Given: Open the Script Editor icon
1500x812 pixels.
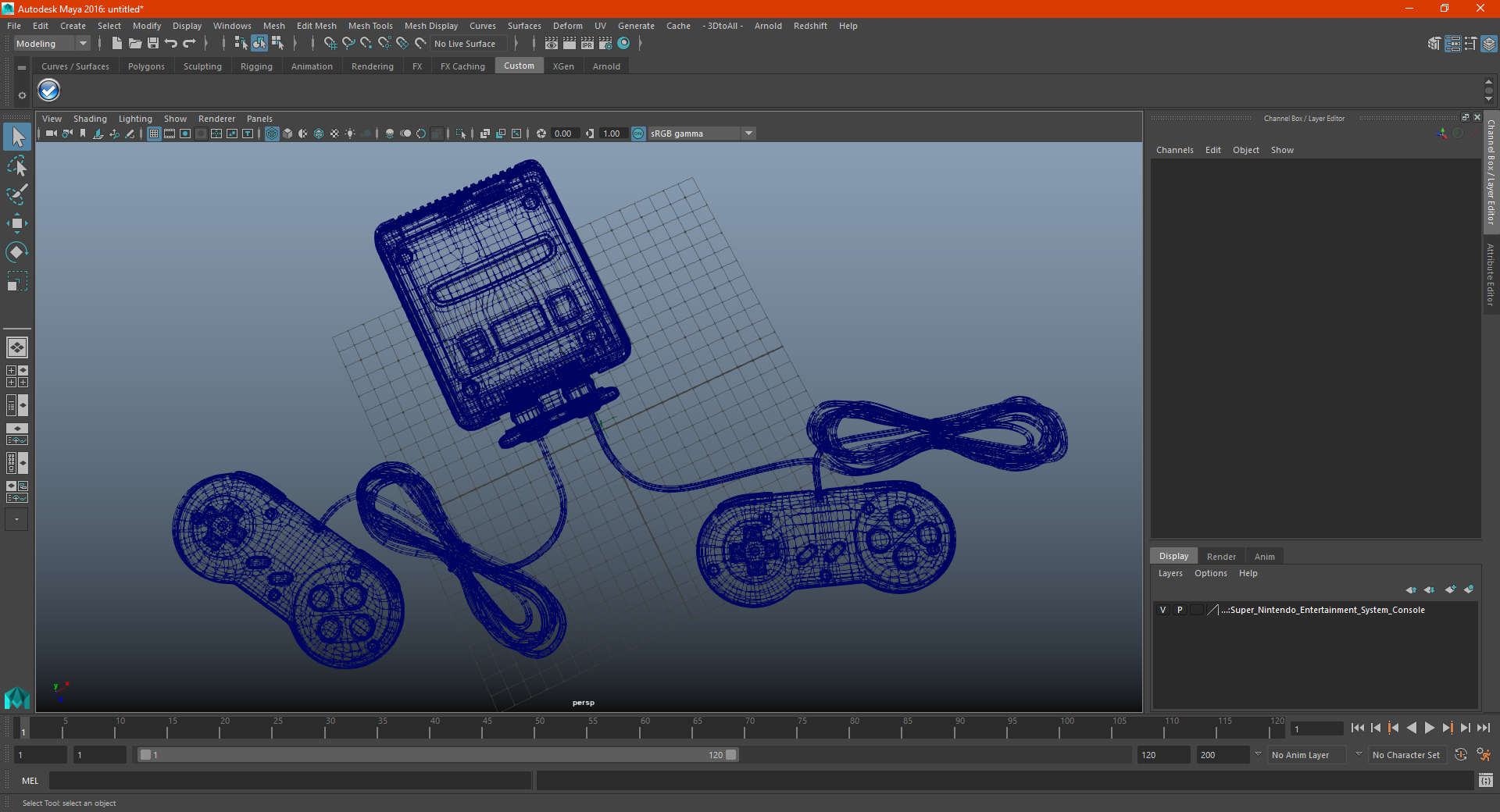Looking at the screenshot, I should tap(1486, 780).
